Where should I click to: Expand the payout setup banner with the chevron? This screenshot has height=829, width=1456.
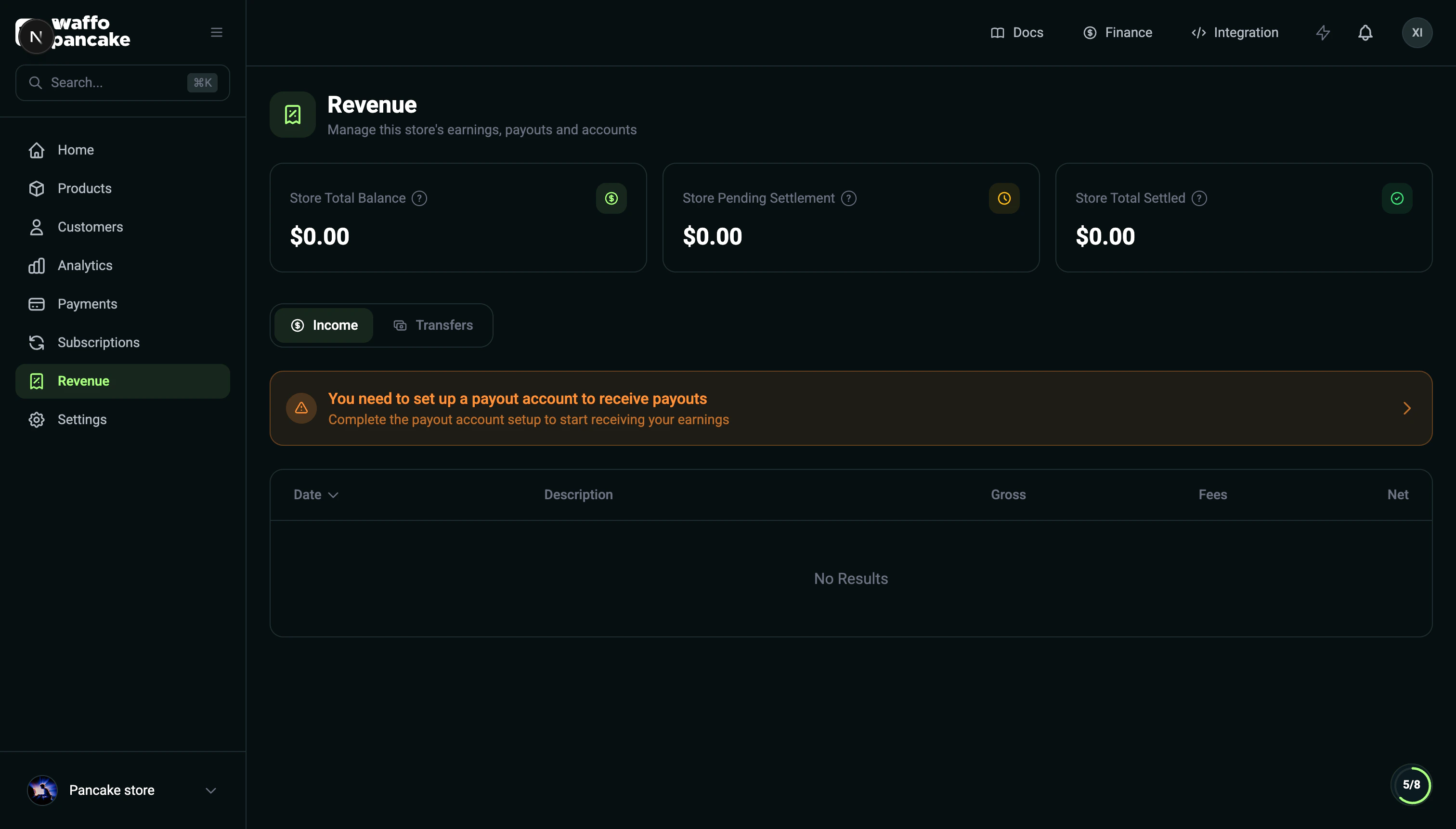pos(1407,408)
